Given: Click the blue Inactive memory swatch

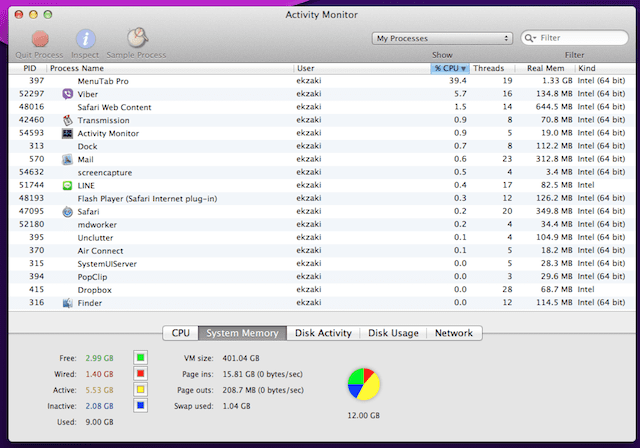Looking at the screenshot, I should 140,406.
